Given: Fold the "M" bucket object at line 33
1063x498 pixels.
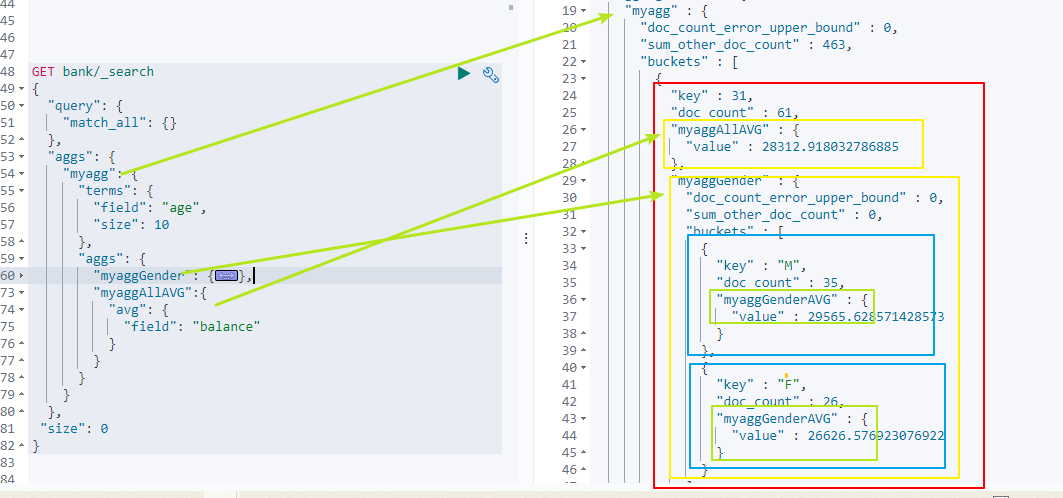Looking at the screenshot, I should click(584, 248).
